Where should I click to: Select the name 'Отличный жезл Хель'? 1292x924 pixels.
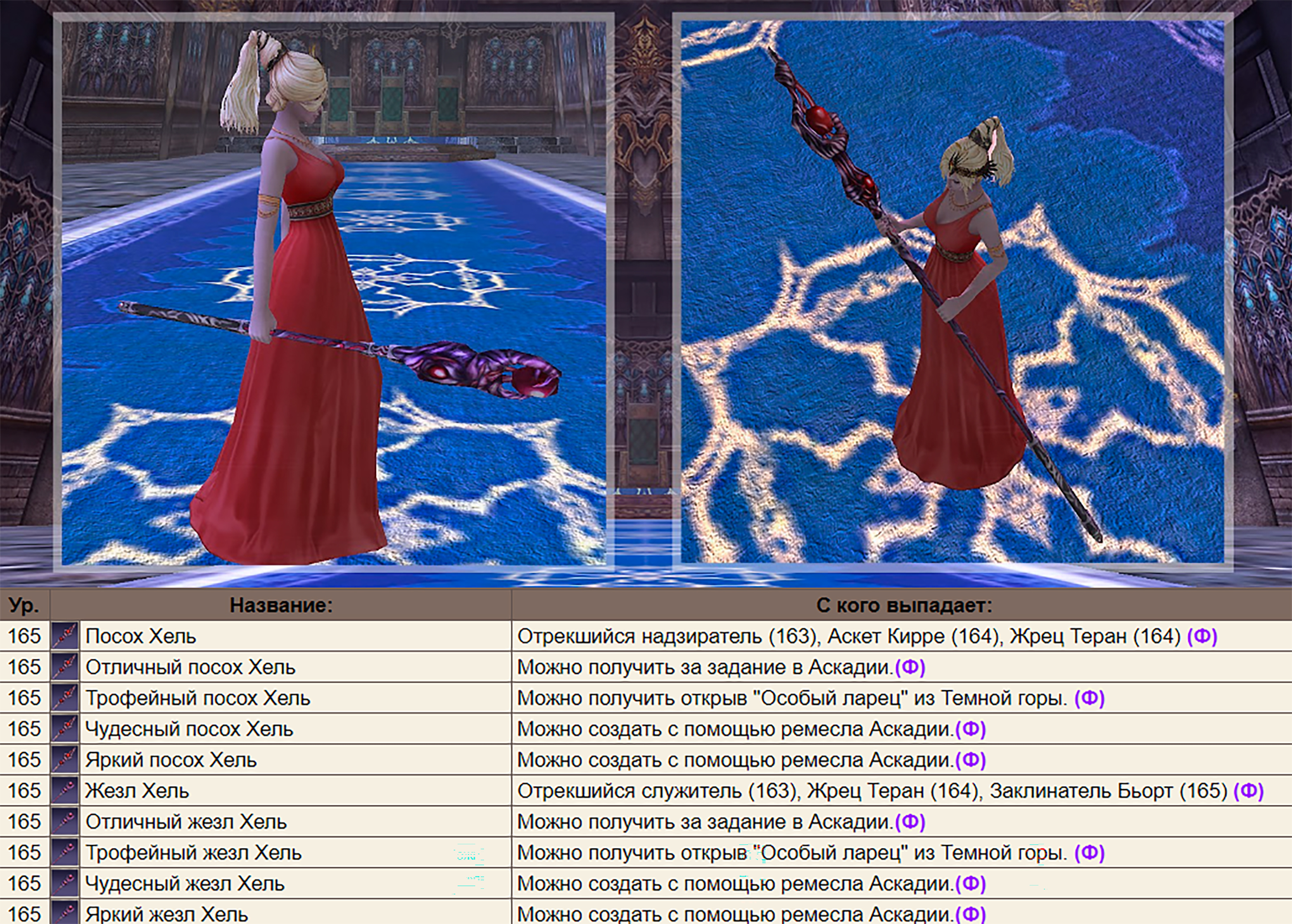tap(186, 822)
